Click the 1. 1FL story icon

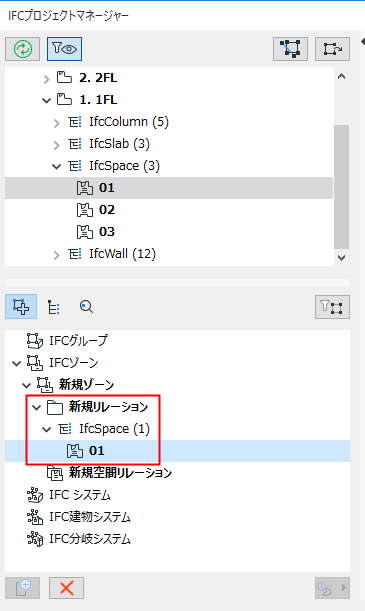click(64, 99)
